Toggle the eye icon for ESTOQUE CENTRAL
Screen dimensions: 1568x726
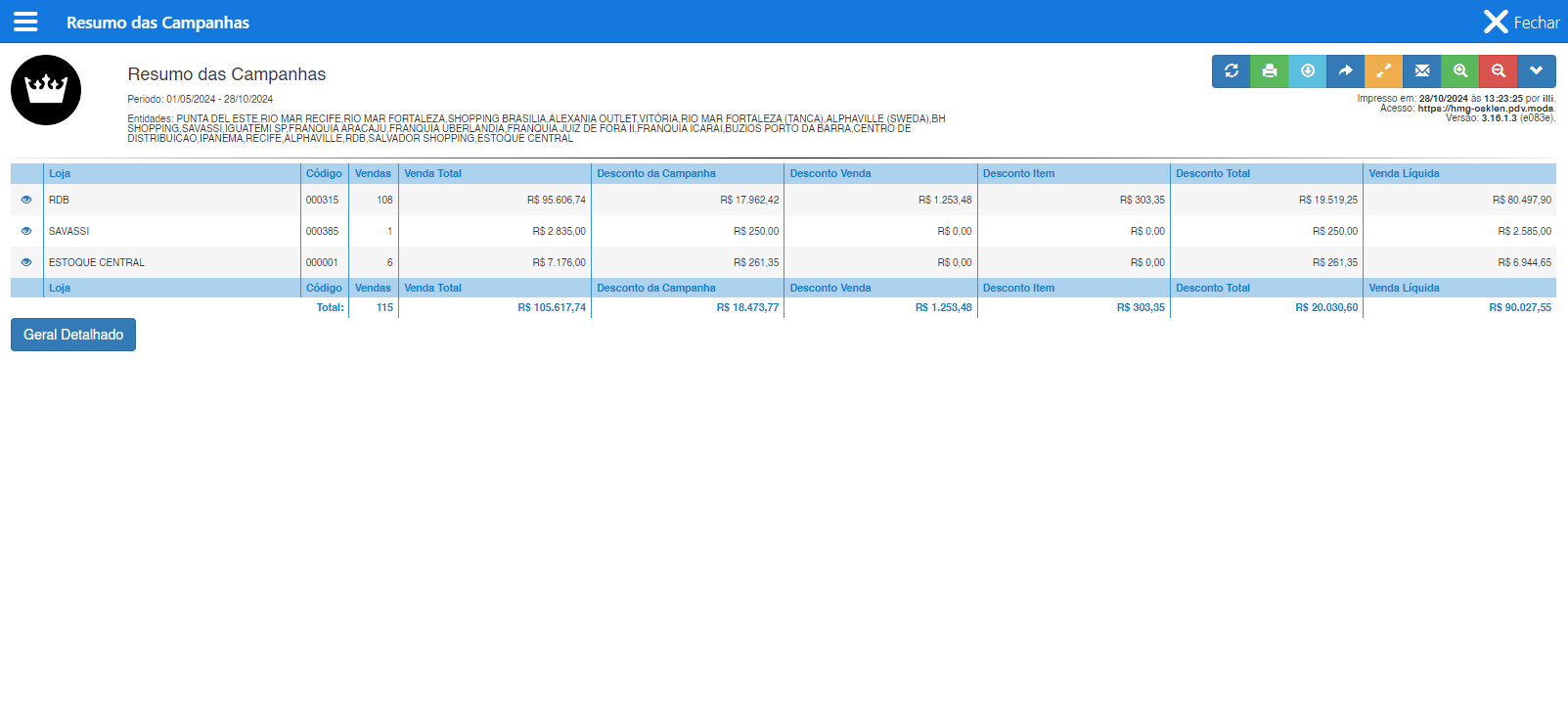pyautogui.click(x=26, y=262)
